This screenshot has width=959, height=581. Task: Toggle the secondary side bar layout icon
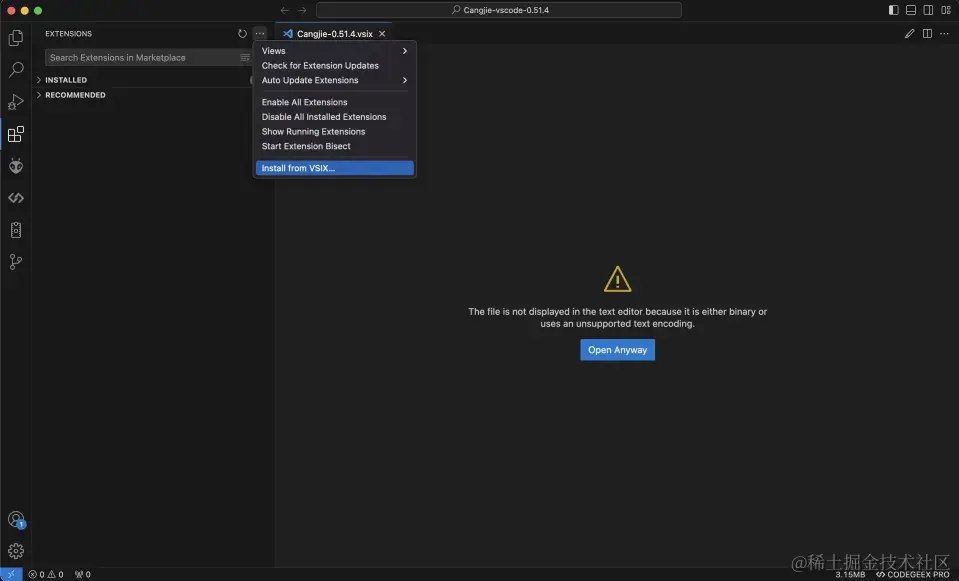tap(928, 10)
